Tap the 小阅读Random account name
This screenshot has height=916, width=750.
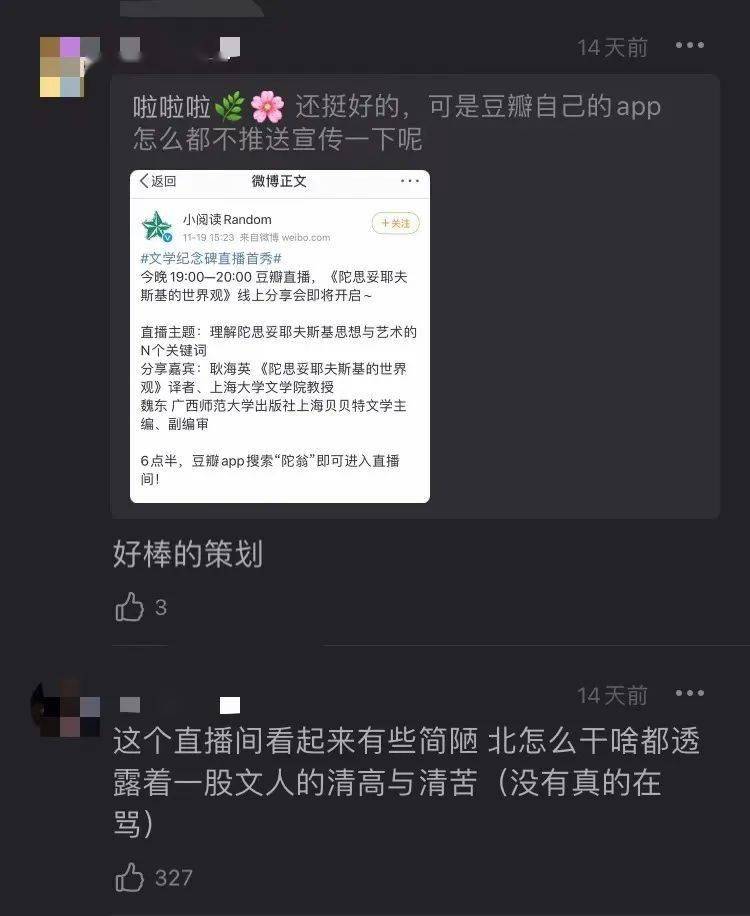pyautogui.click(x=227, y=220)
